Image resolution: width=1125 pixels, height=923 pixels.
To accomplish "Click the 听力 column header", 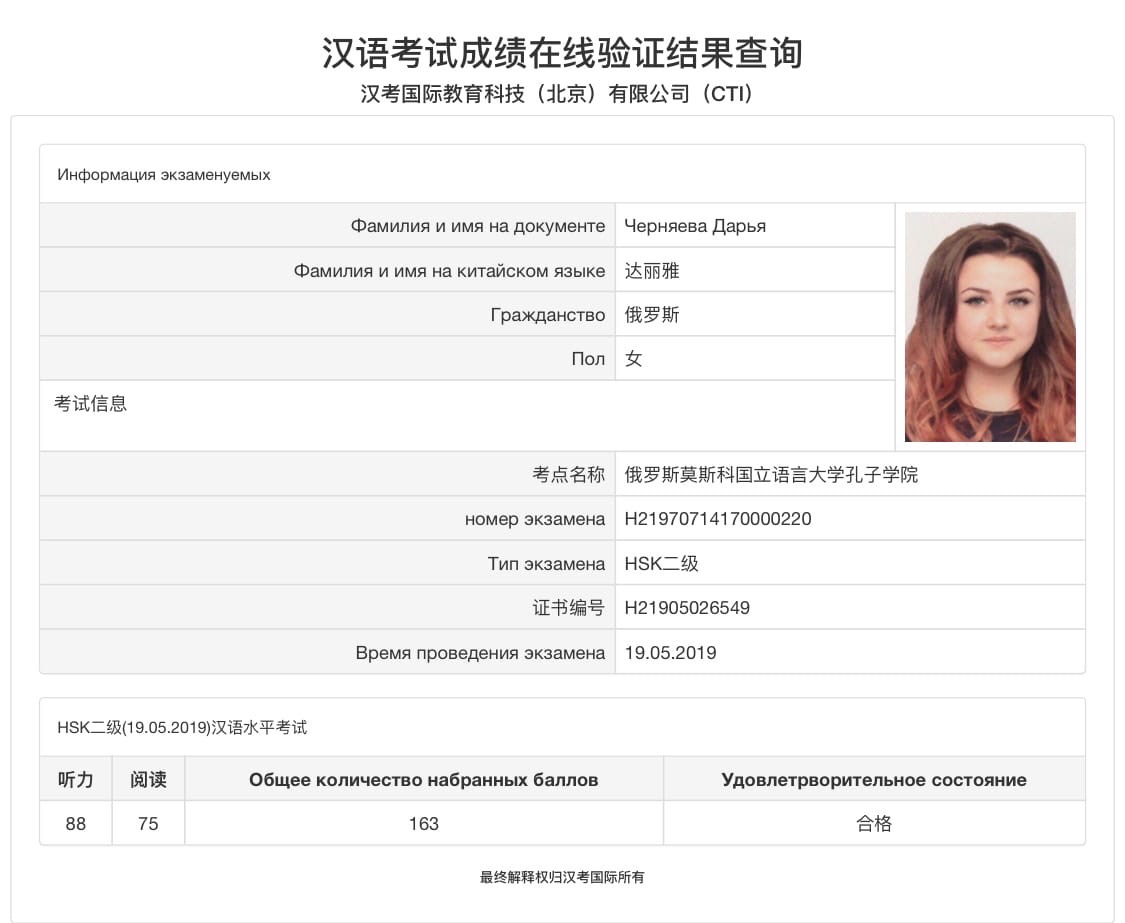I will pos(76,780).
